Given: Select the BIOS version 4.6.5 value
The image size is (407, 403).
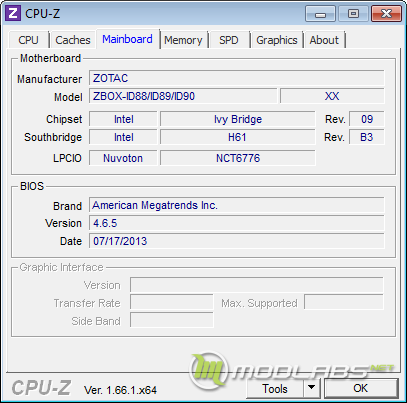Looking at the screenshot, I should pos(237,223).
